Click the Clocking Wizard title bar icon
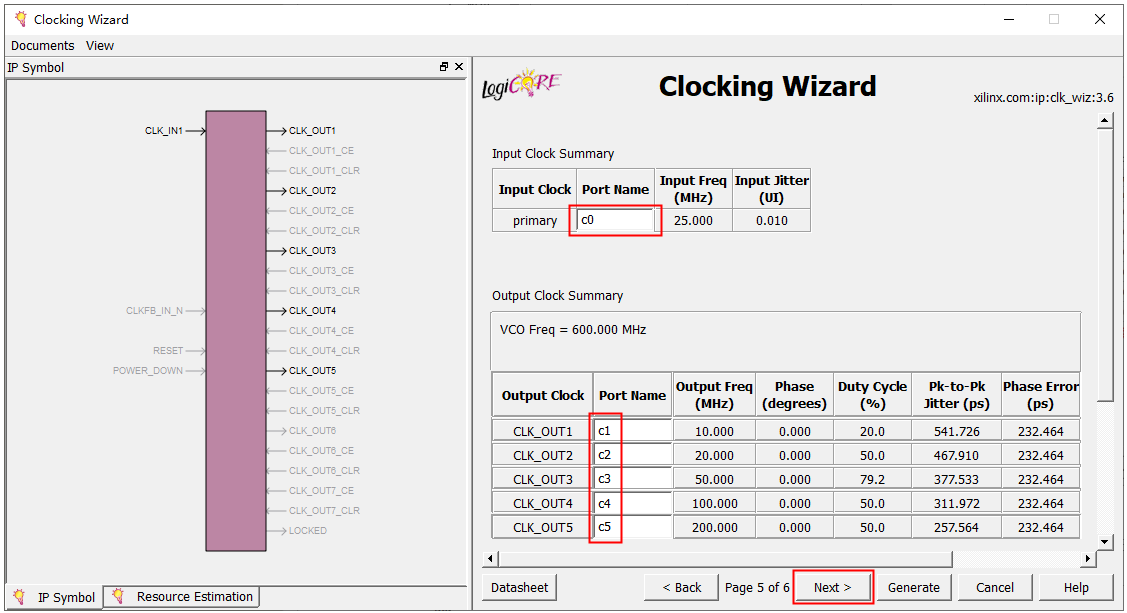Screen dimensions: 1127x613 (x=20, y=19)
